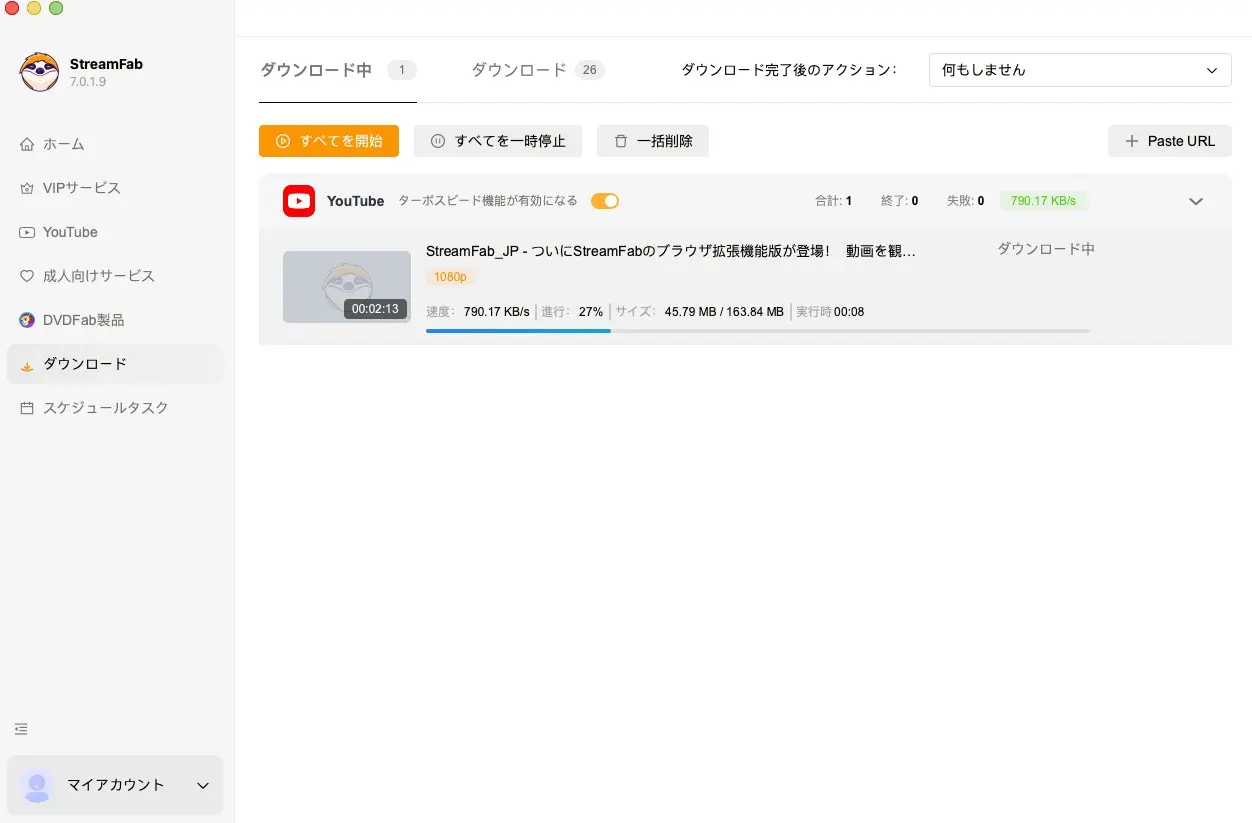Click the 1 count badge on ダウンロード中 tab
This screenshot has height=823, width=1252.
pos(402,70)
